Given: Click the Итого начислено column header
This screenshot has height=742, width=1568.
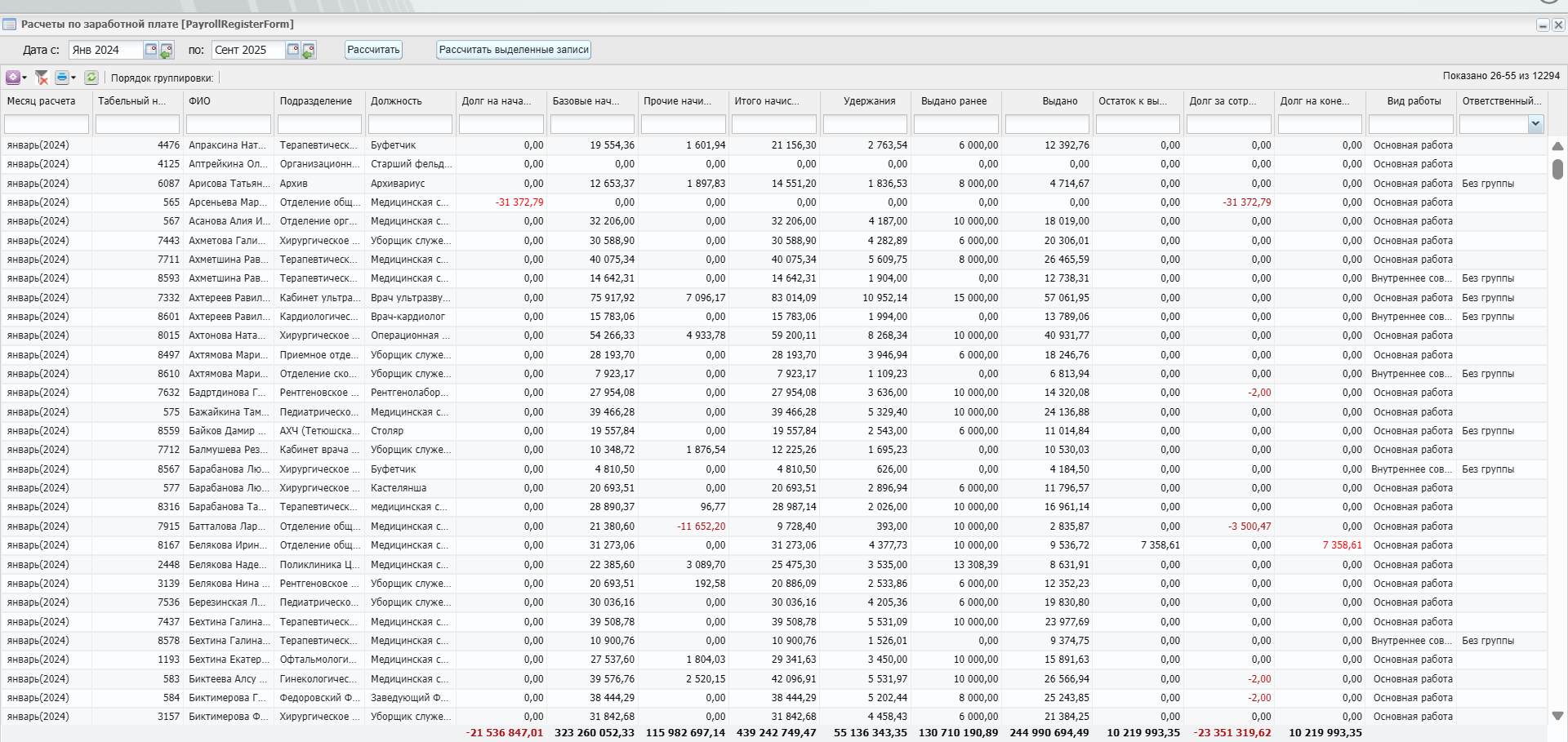Looking at the screenshot, I should coord(774,101).
